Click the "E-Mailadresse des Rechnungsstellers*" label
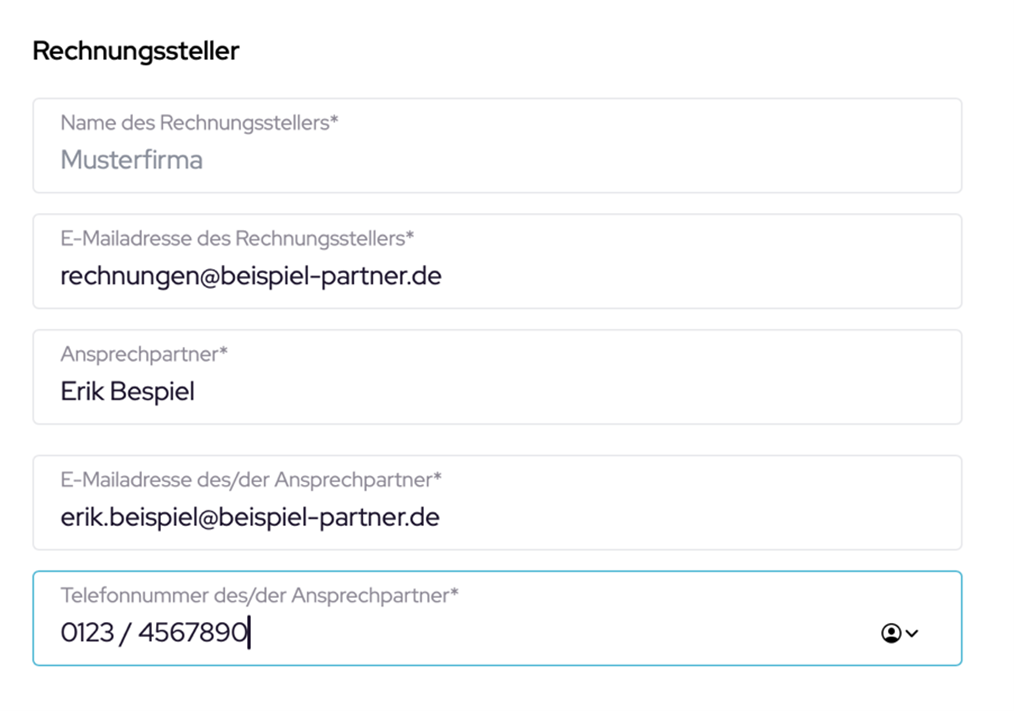This screenshot has width=1014, height=711. pyautogui.click(x=237, y=239)
